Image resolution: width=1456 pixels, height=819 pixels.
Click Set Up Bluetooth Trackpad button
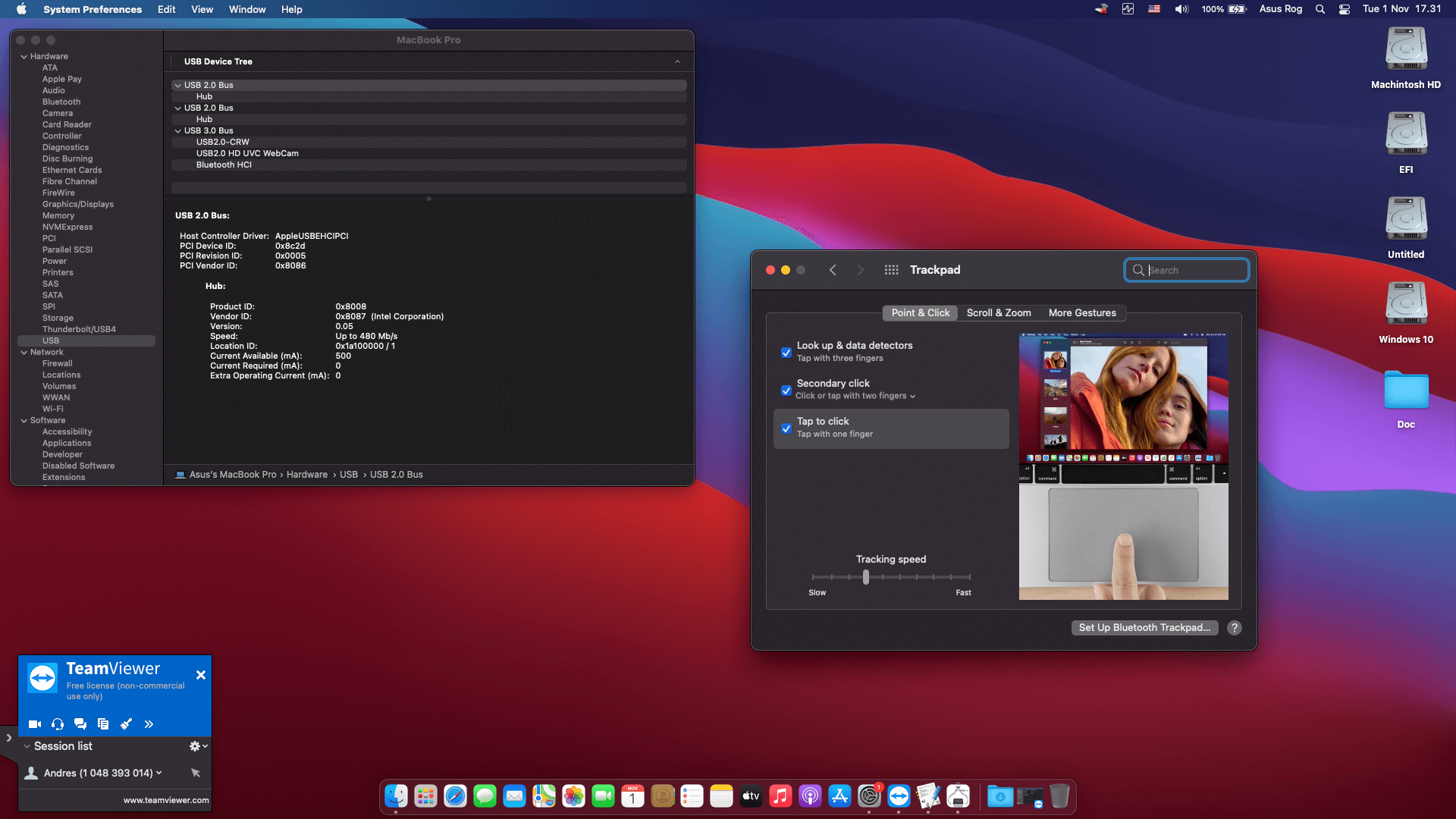pos(1144,628)
